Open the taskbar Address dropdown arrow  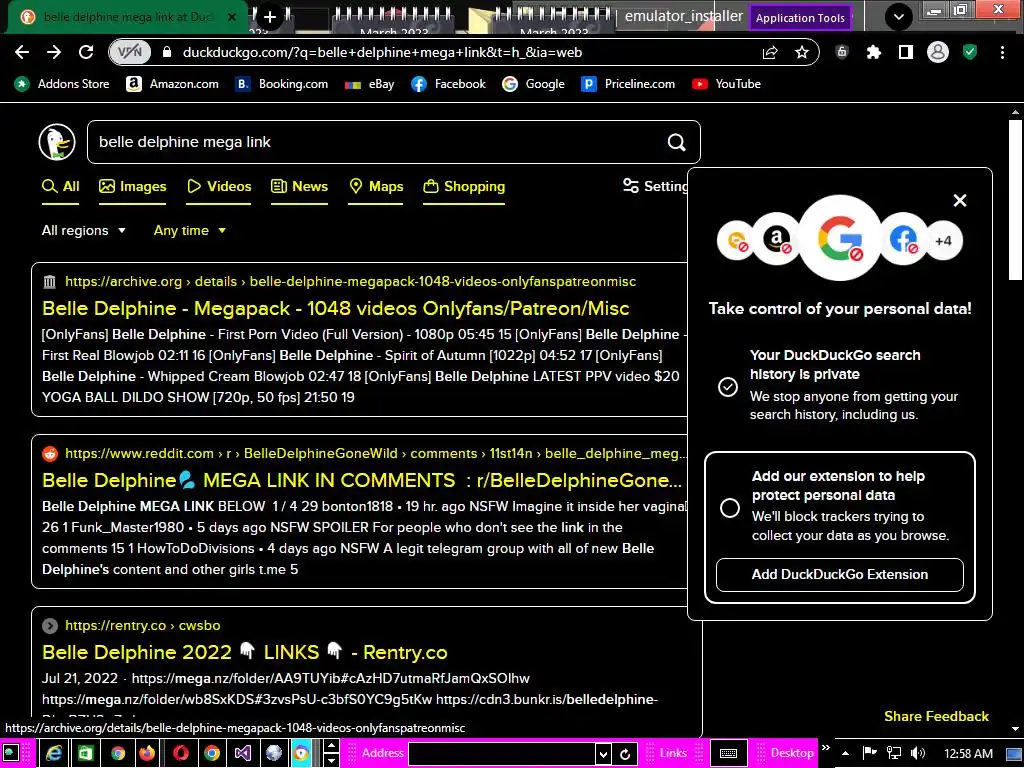pos(603,754)
